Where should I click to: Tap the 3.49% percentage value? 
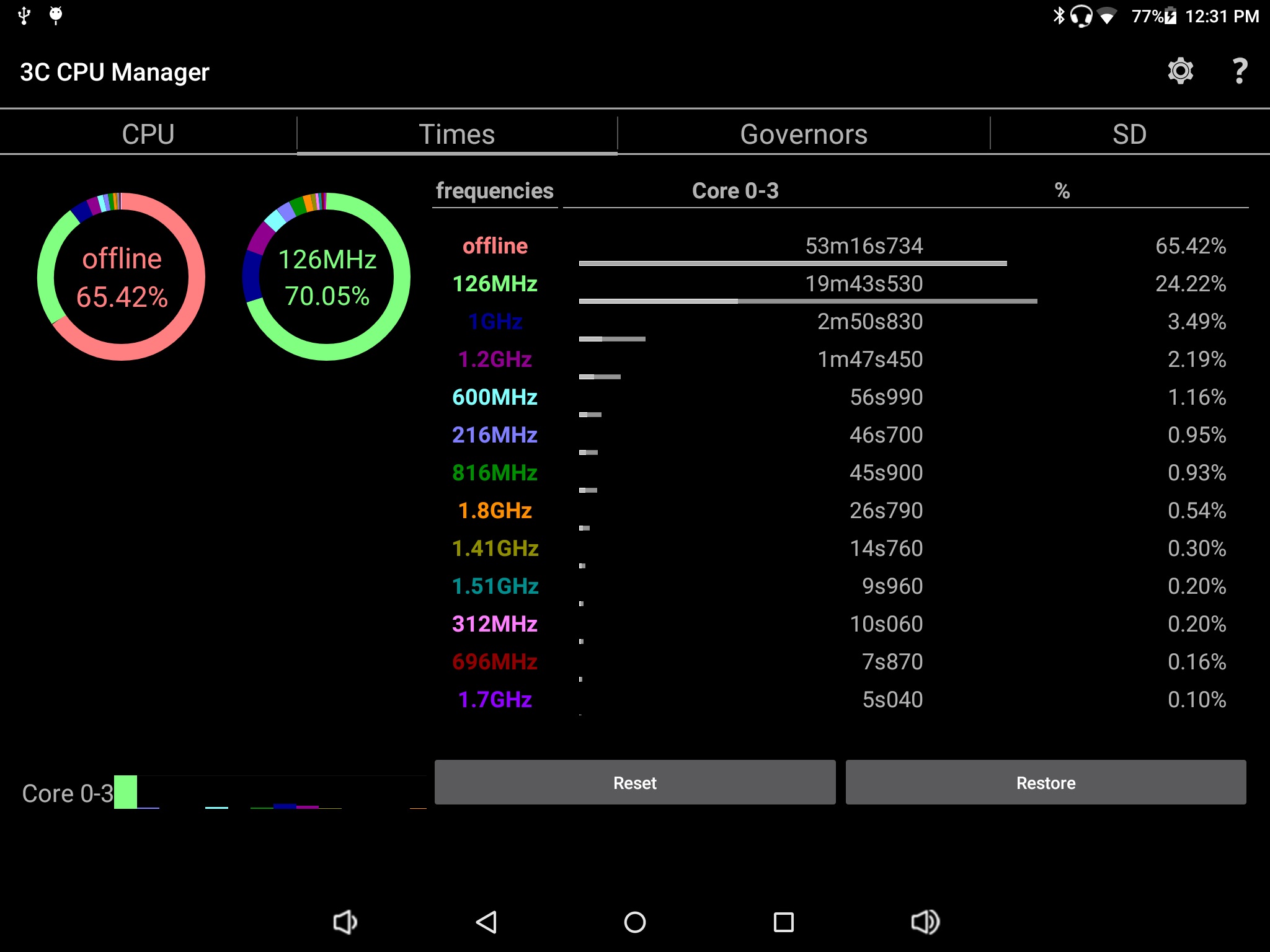[1197, 322]
